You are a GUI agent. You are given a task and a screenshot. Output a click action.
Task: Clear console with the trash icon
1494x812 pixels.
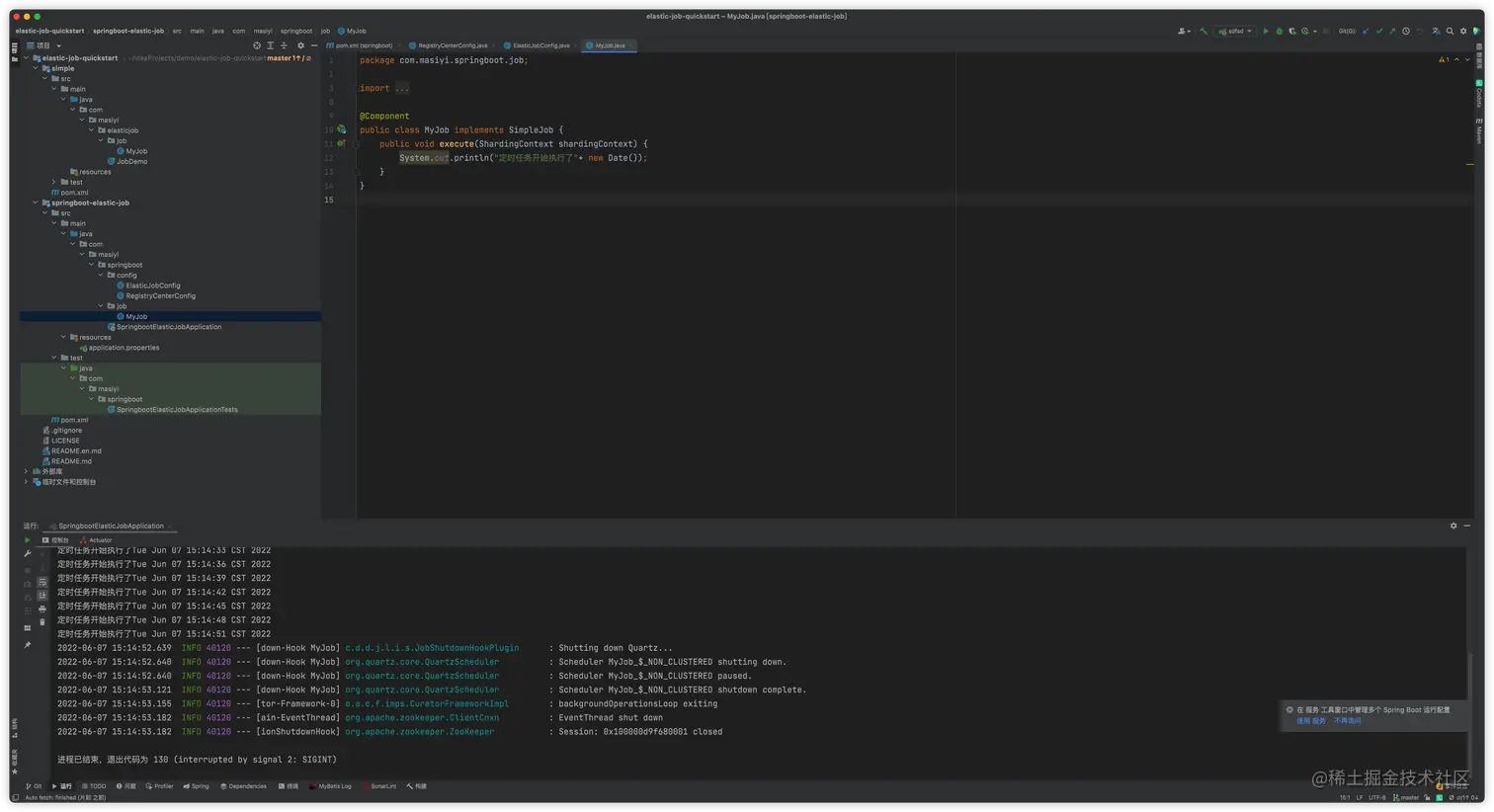(41, 622)
